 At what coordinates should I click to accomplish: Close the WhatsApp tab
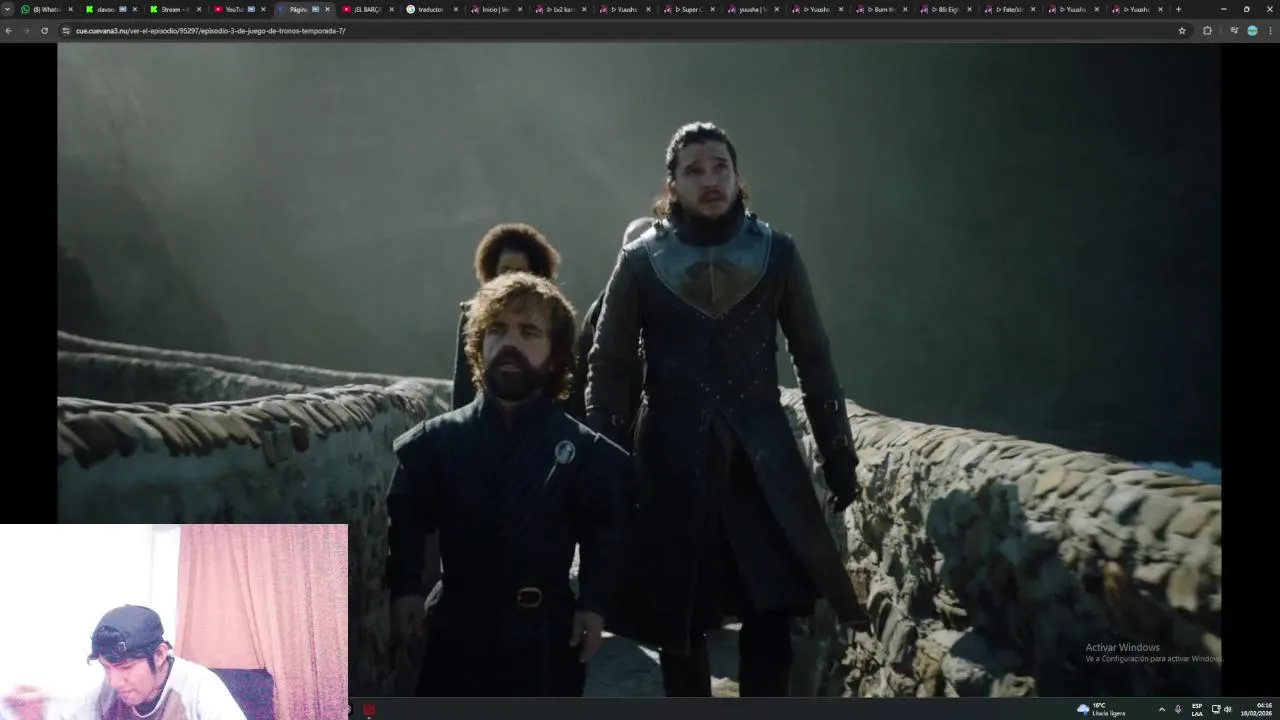tap(70, 9)
